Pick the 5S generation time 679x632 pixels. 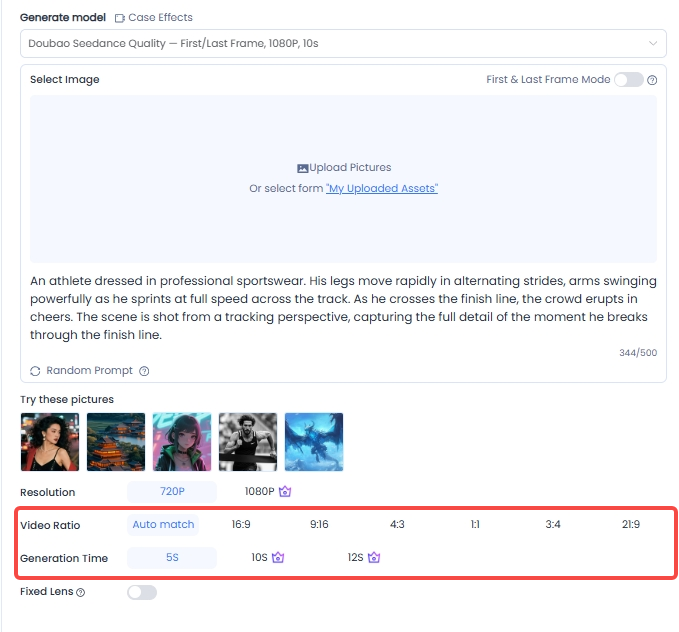[171, 558]
